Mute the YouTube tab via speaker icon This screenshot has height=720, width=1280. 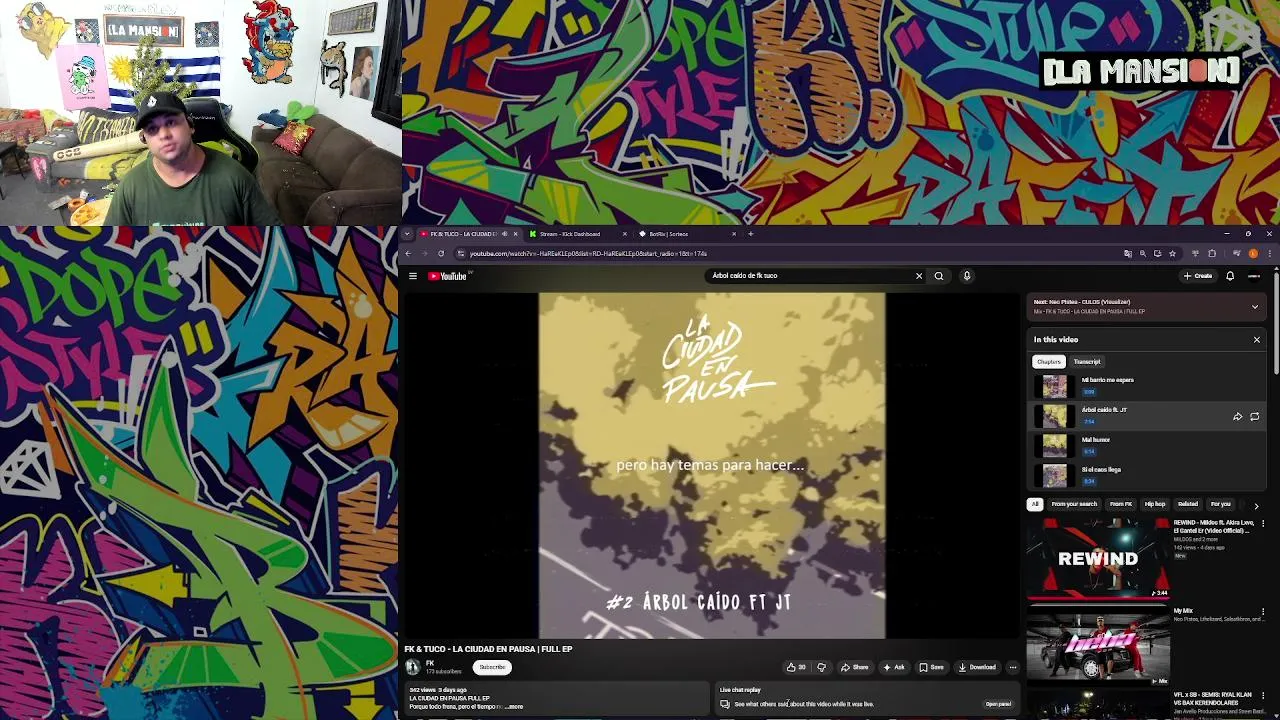tap(504, 234)
